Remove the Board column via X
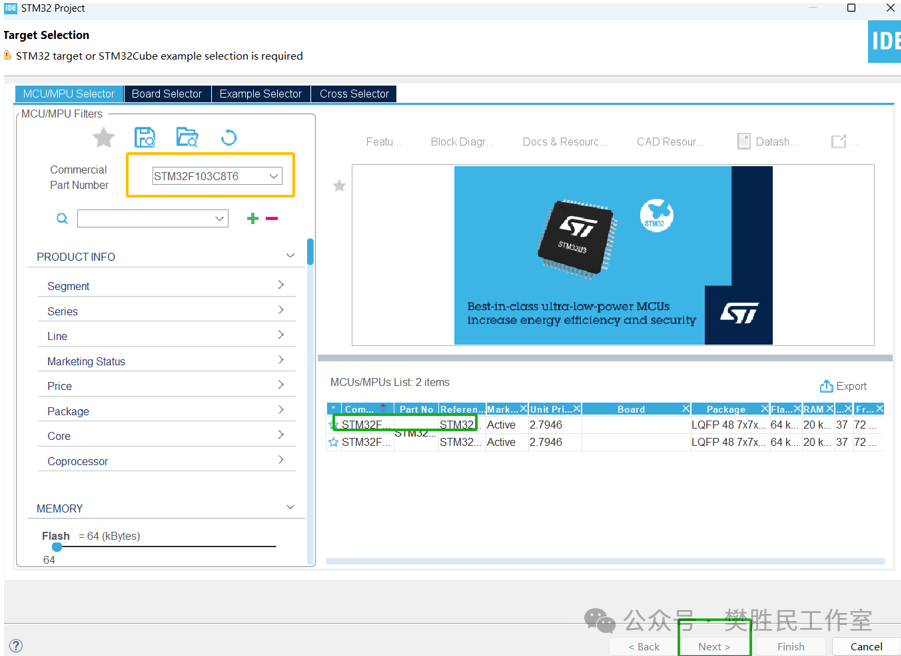The height and width of the screenshot is (656, 901). click(686, 408)
